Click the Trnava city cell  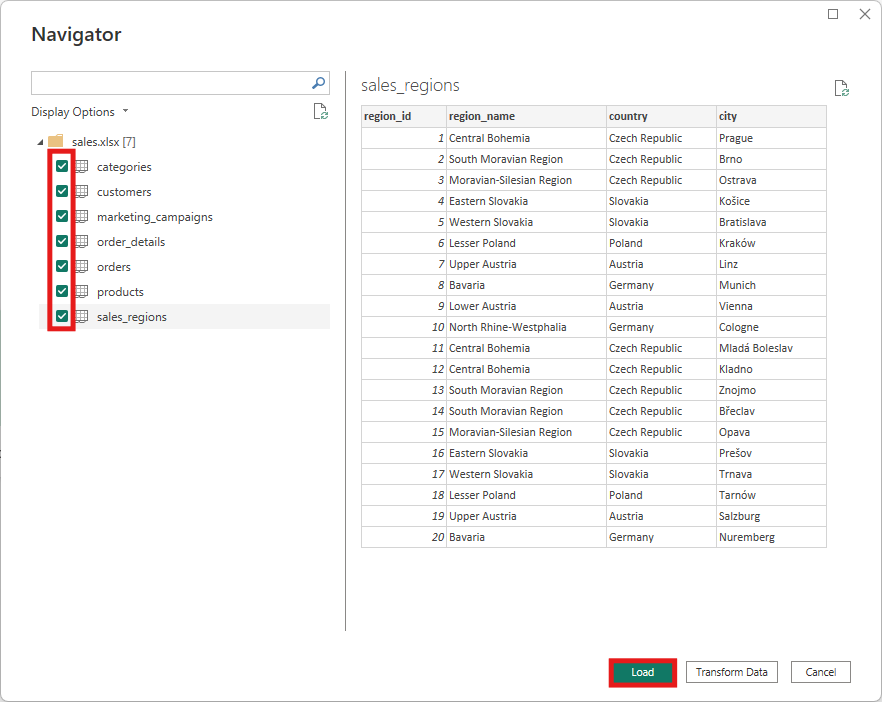pos(771,474)
